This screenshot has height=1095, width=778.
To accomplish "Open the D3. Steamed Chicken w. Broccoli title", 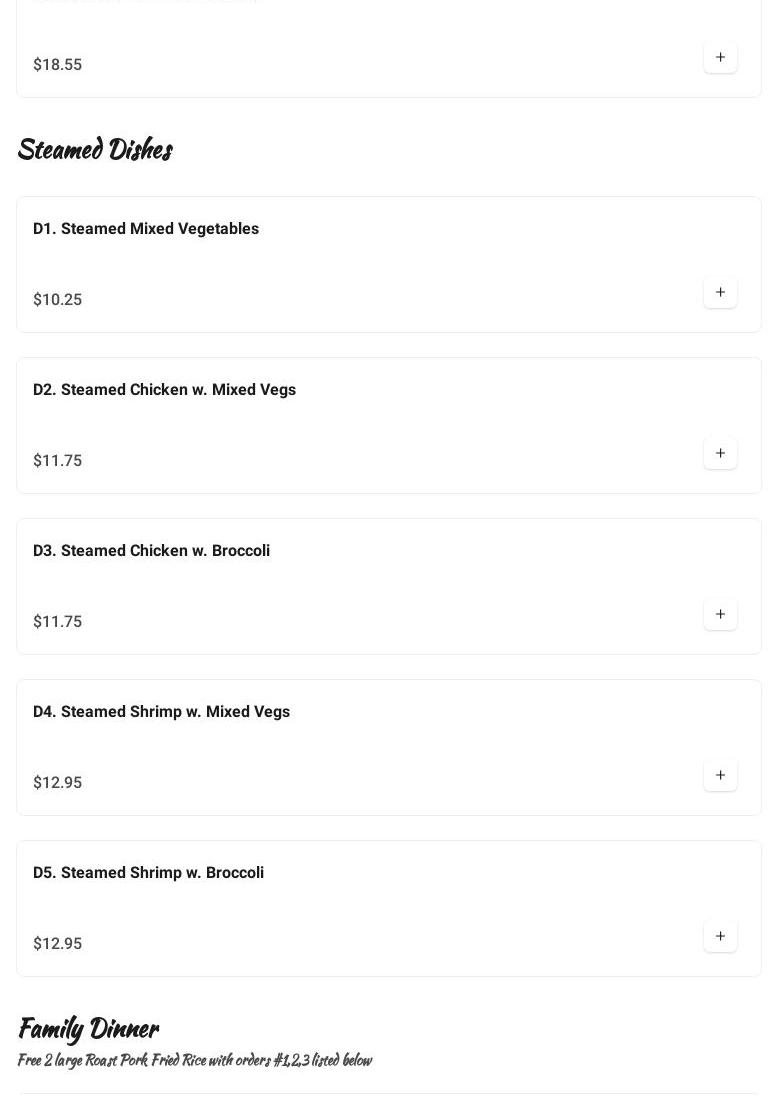I will tap(151, 551).
